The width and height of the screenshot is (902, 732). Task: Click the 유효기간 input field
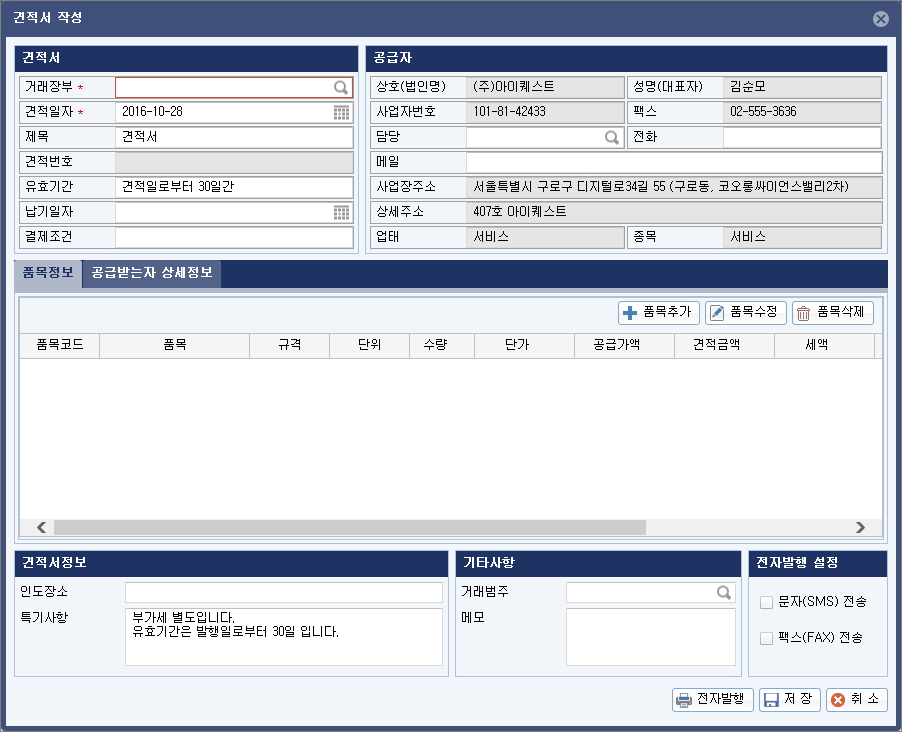[x=234, y=187]
